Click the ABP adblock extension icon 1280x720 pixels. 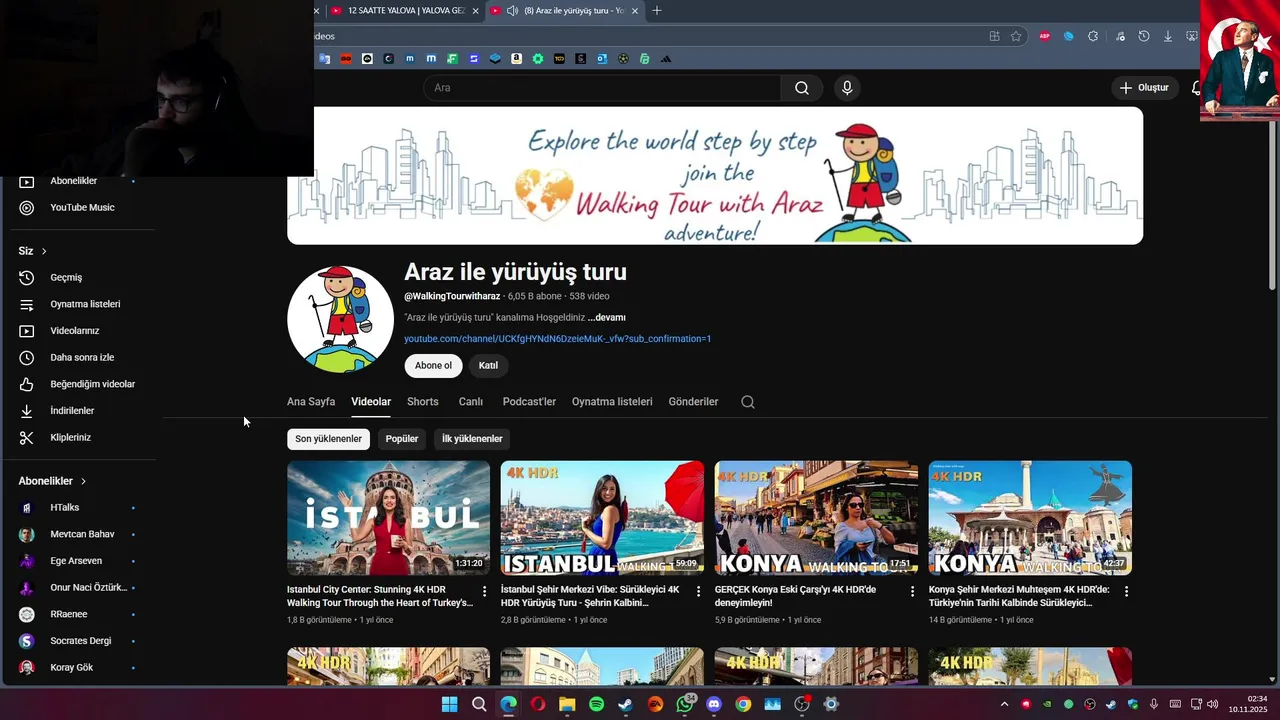pos(1044,36)
